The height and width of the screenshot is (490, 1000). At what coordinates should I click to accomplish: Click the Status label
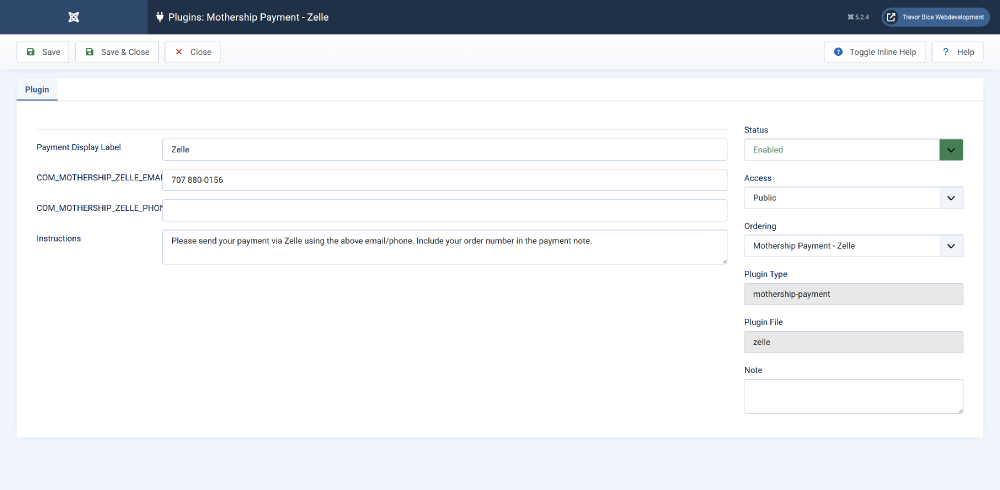click(x=756, y=130)
